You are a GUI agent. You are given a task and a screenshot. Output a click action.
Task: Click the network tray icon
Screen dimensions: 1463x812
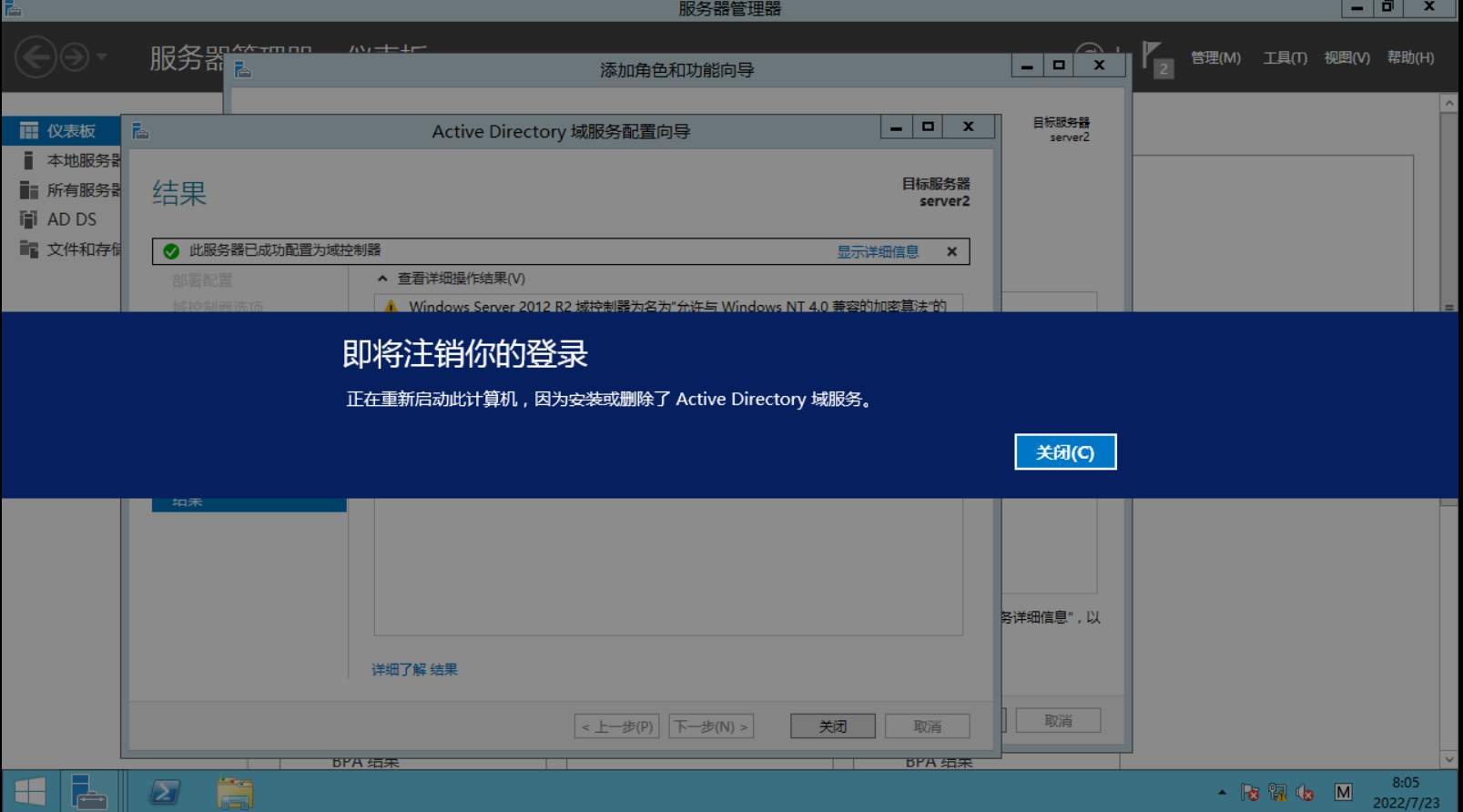coord(1277,793)
